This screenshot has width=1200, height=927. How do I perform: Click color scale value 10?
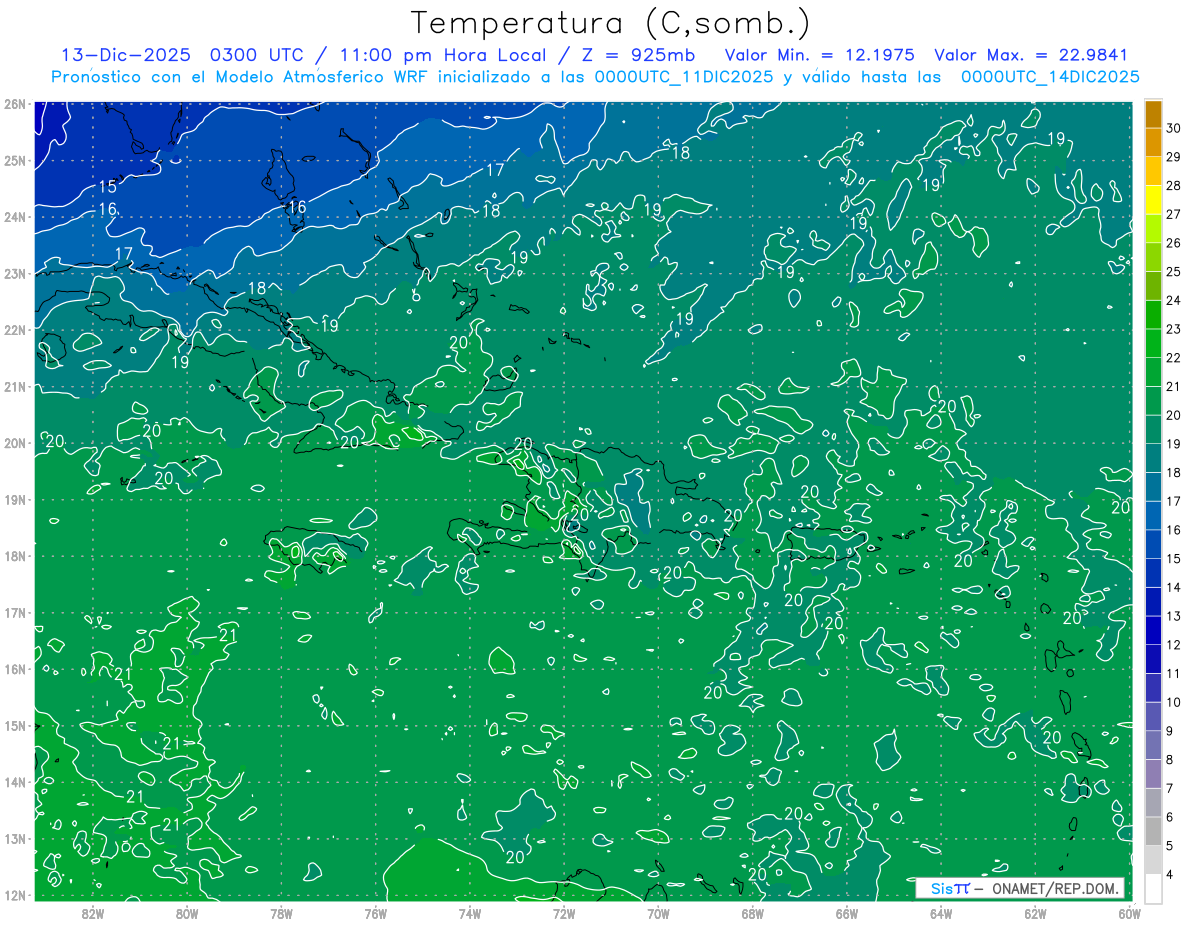pos(1174,702)
